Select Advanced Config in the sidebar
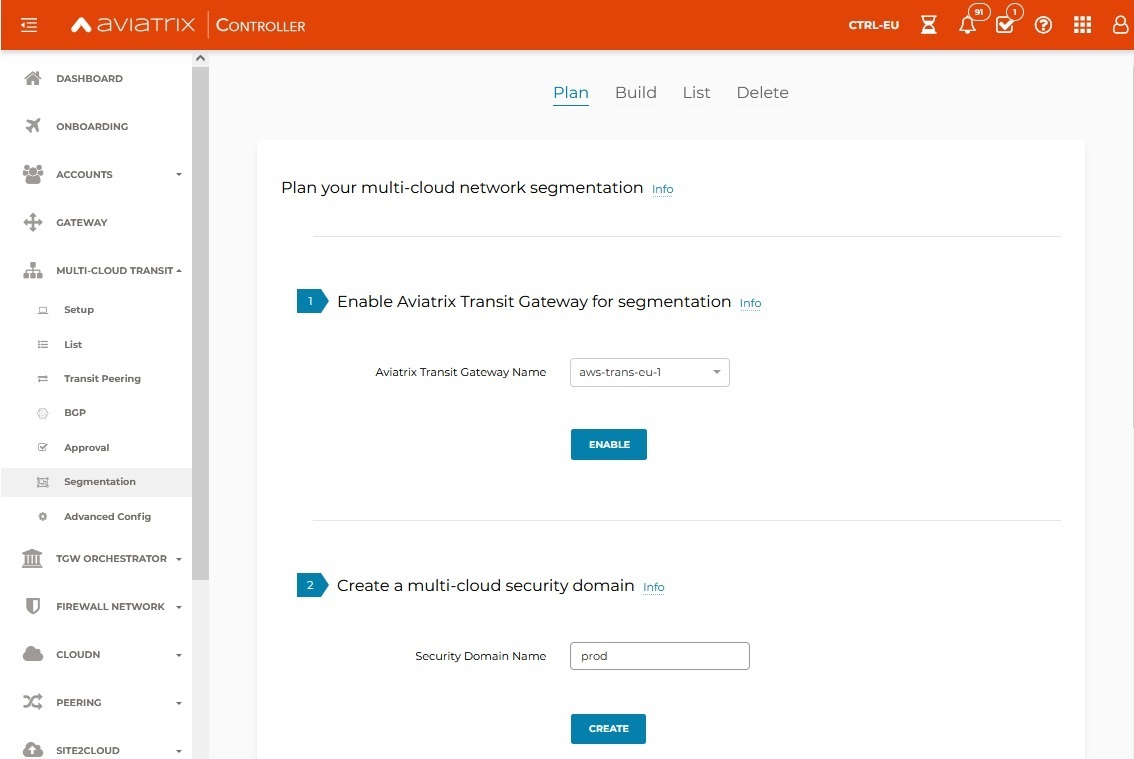This screenshot has width=1134, height=759. click(107, 517)
